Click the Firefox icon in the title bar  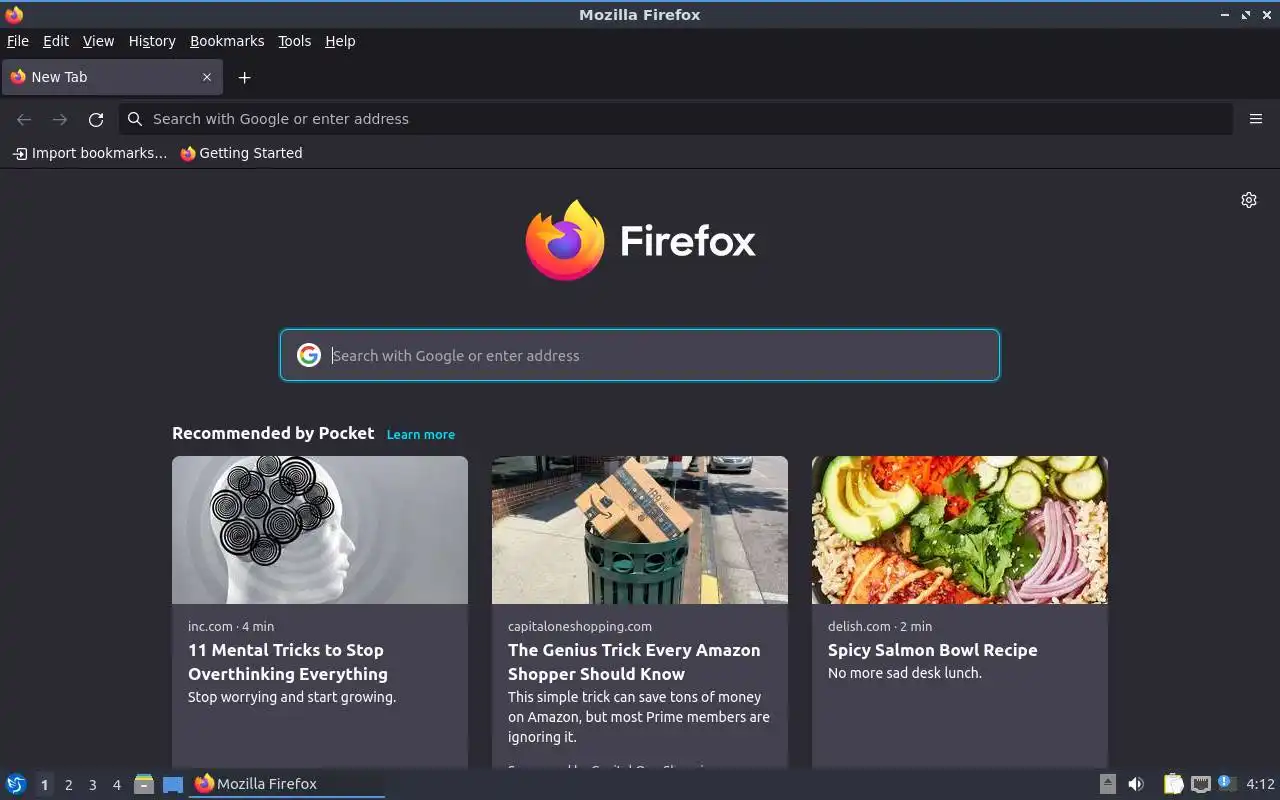tap(14, 14)
